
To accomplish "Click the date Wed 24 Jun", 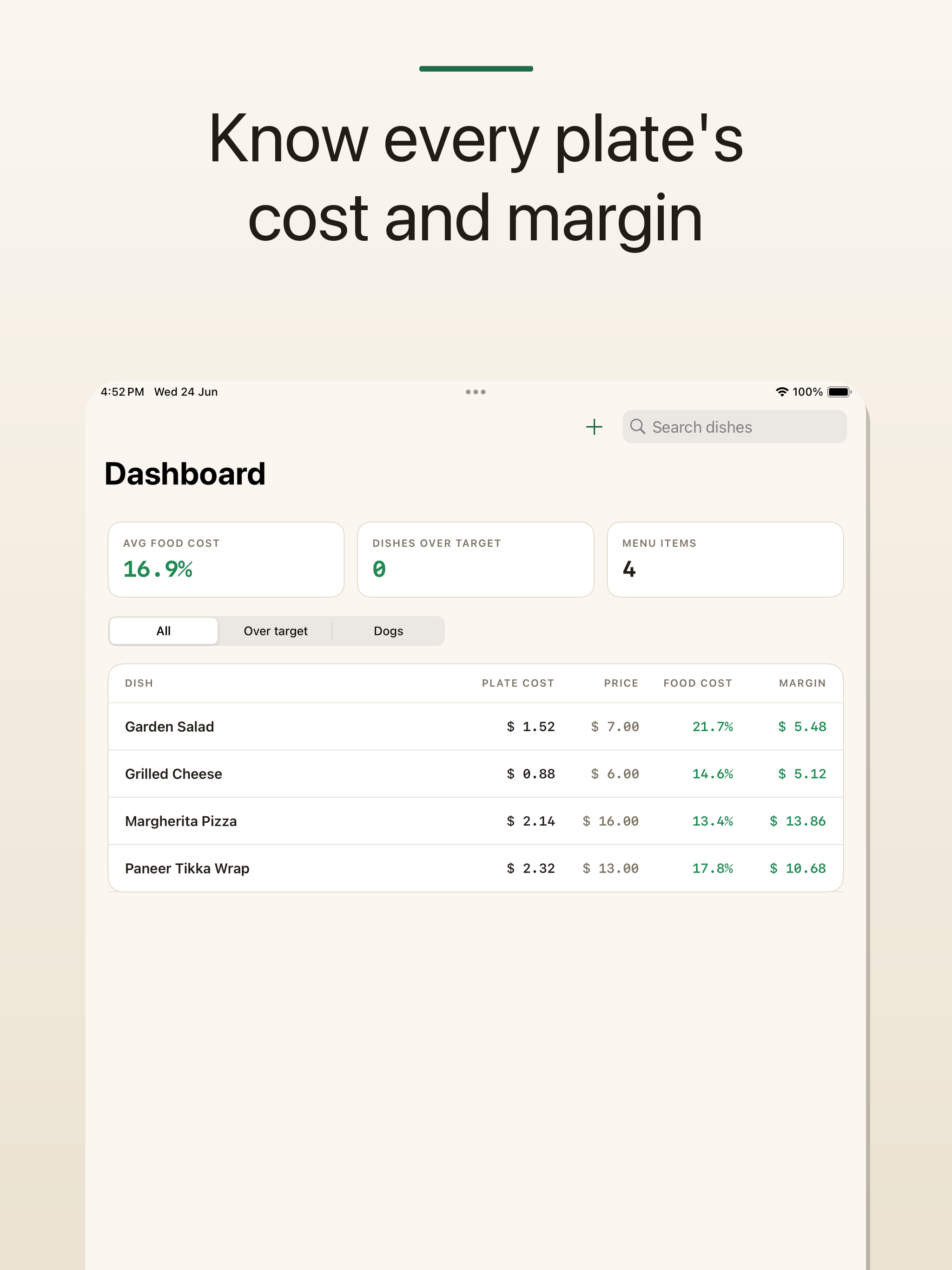I will point(186,391).
